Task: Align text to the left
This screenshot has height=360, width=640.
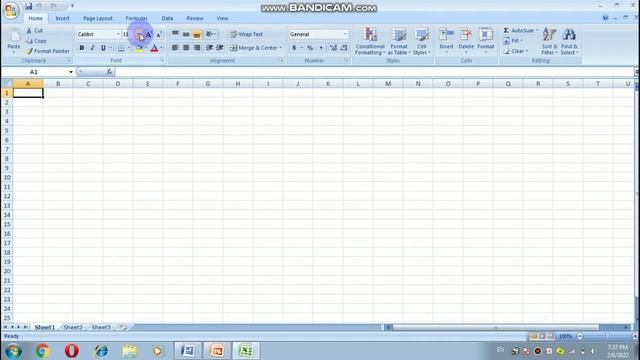Action: point(175,48)
